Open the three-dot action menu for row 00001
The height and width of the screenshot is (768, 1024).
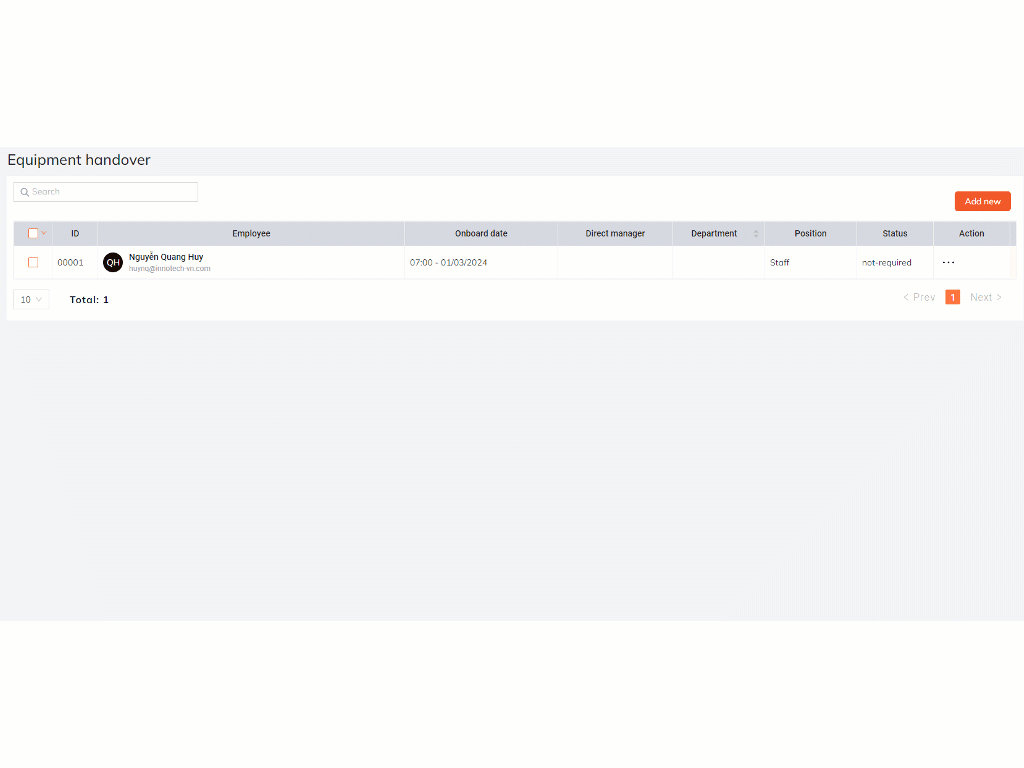pyautogui.click(x=948, y=262)
